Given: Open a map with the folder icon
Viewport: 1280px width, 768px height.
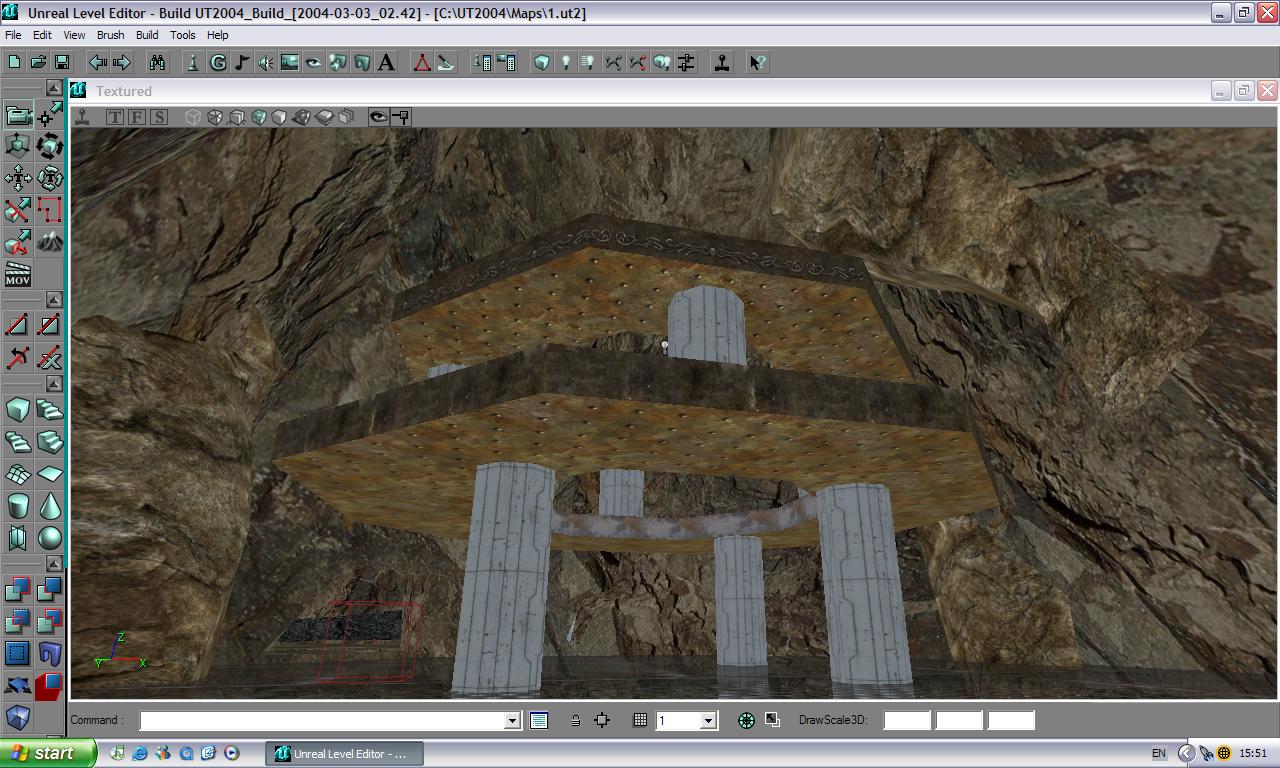Looking at the screenshot, I should 38,62.
